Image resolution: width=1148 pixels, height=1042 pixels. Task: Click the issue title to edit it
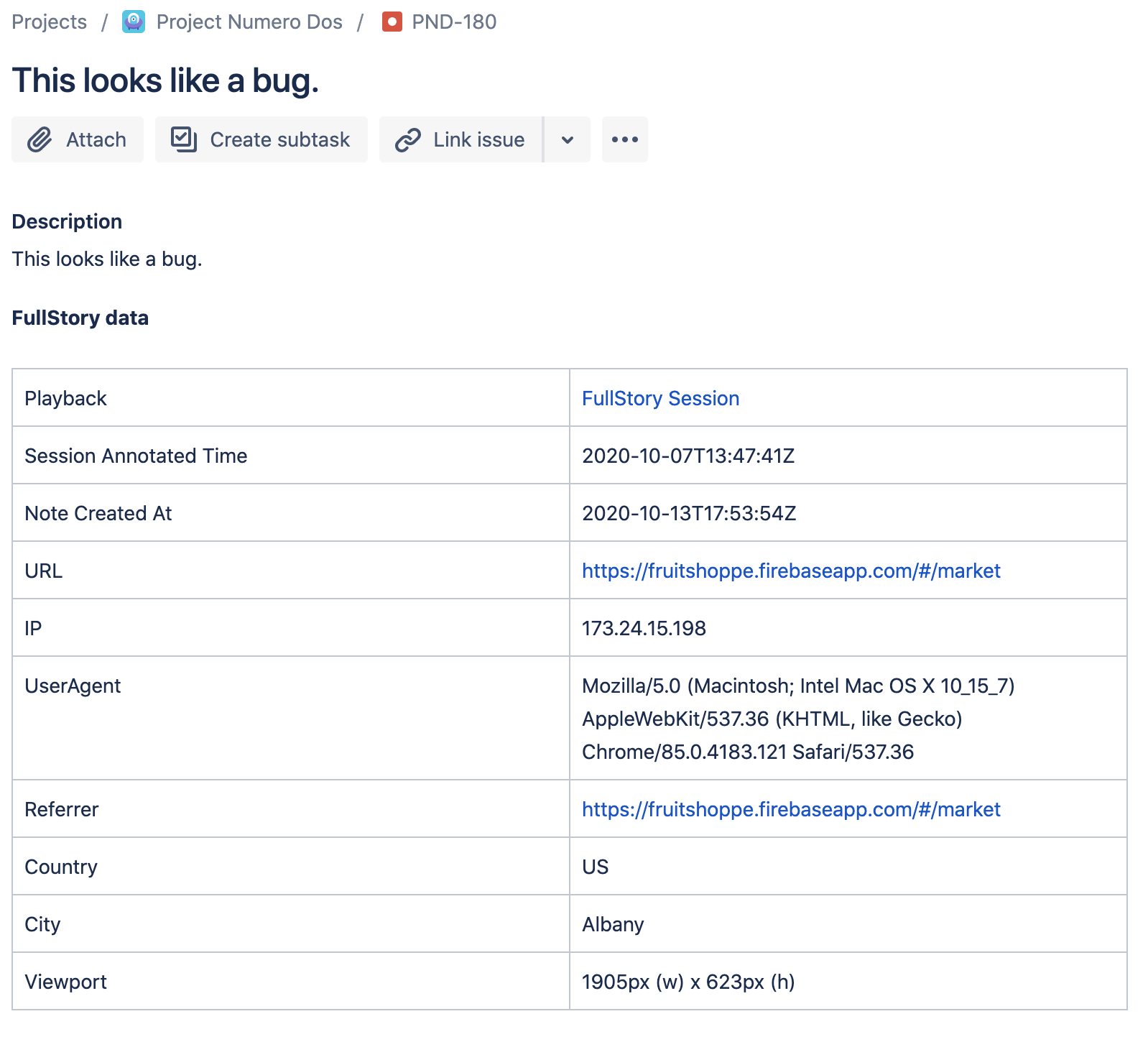click(165, 80)
